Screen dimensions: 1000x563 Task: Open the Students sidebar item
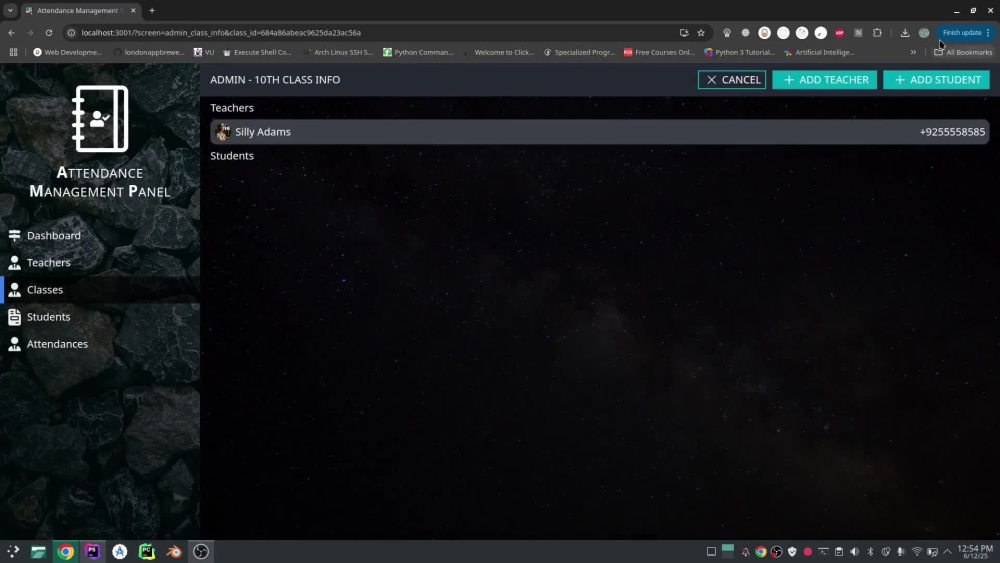click(100, 317)
